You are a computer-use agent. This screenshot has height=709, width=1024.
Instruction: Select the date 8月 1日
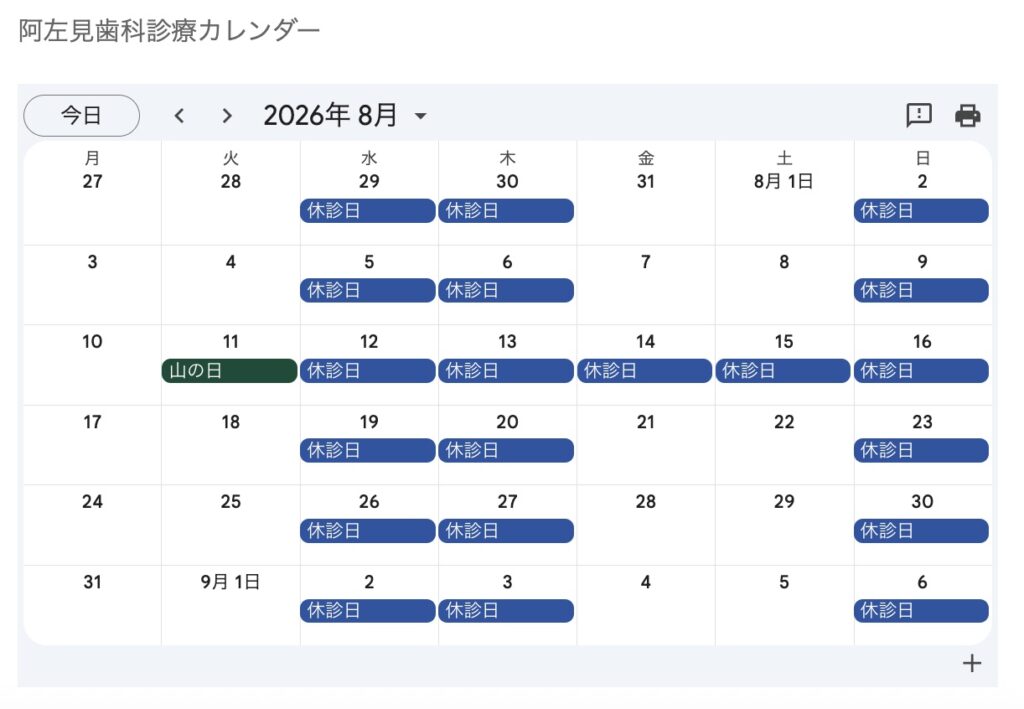click(x=784, y=181)
